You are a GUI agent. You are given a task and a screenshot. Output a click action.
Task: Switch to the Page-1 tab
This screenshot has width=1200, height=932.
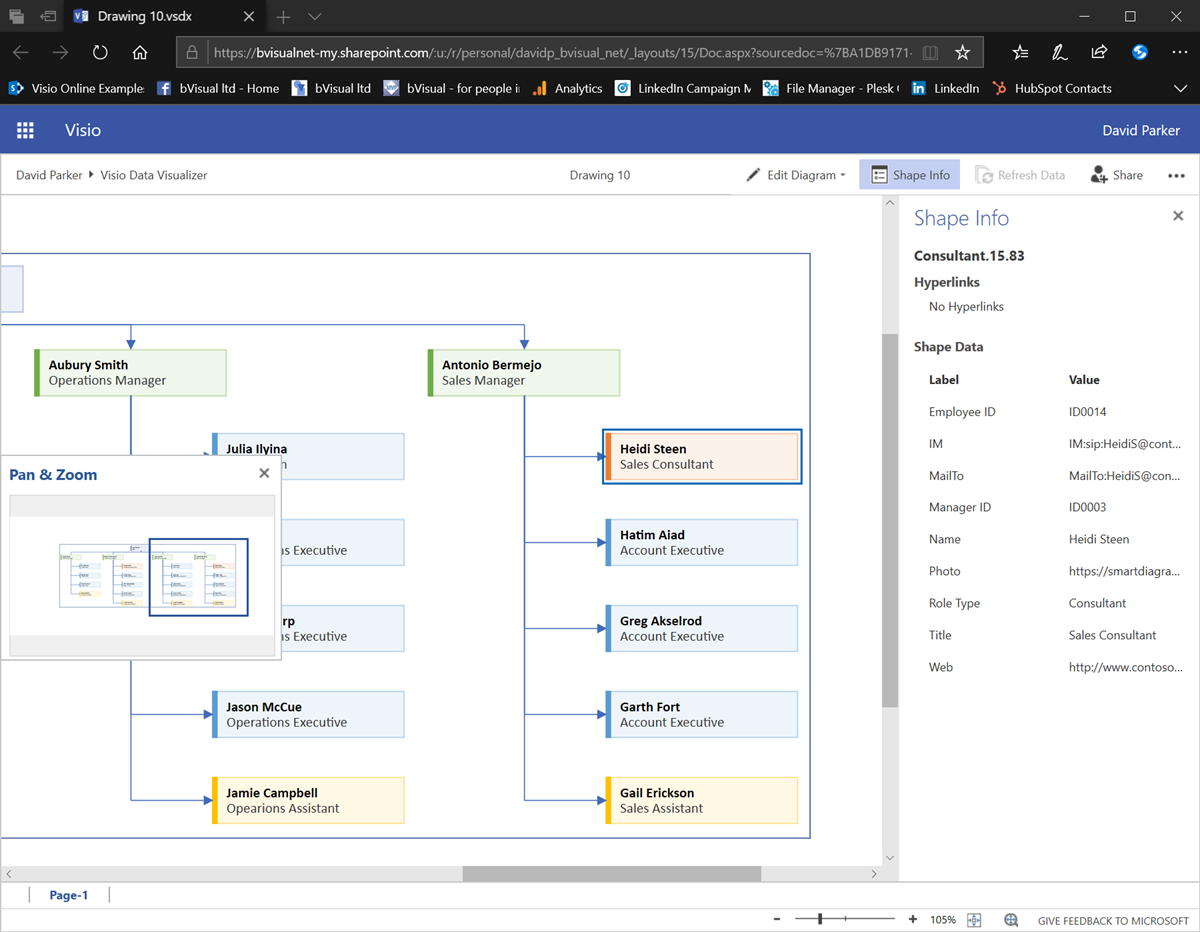[68, 895]
